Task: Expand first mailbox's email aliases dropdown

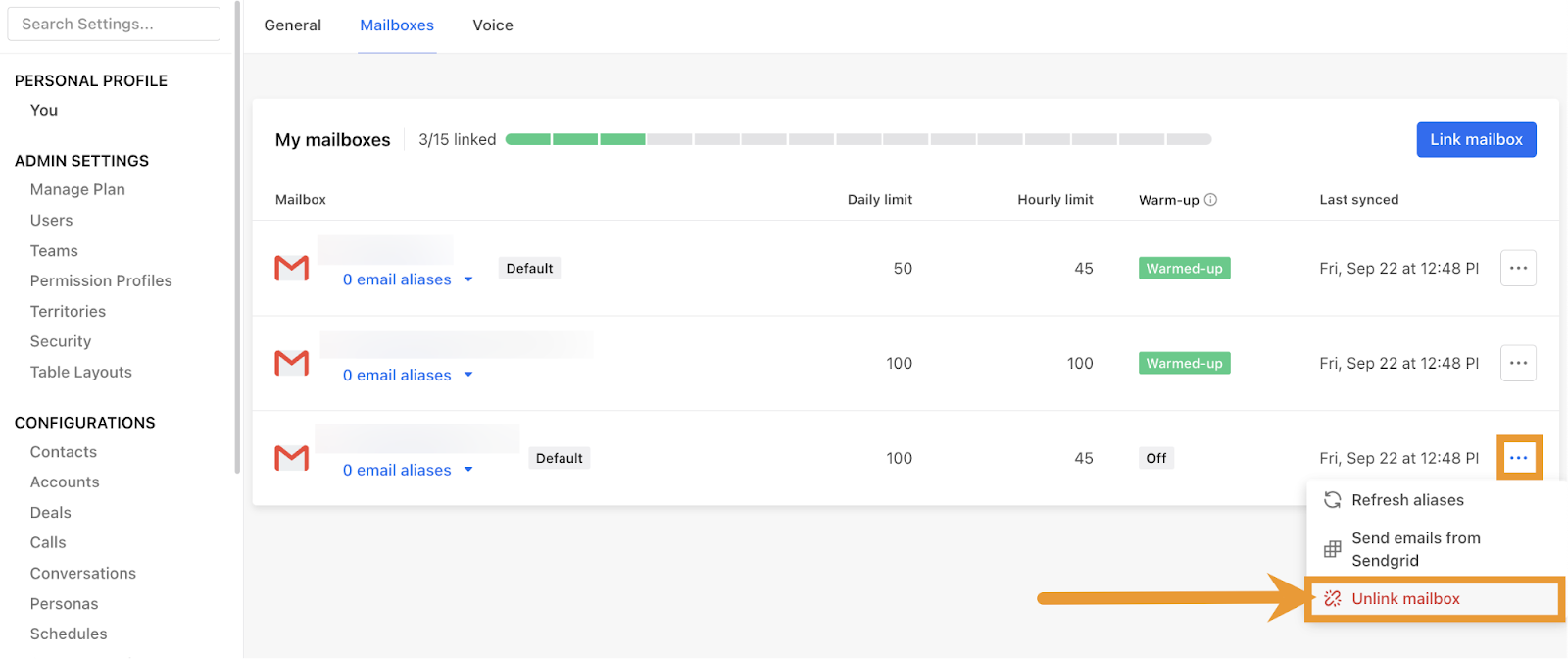Action: [468, 279]
